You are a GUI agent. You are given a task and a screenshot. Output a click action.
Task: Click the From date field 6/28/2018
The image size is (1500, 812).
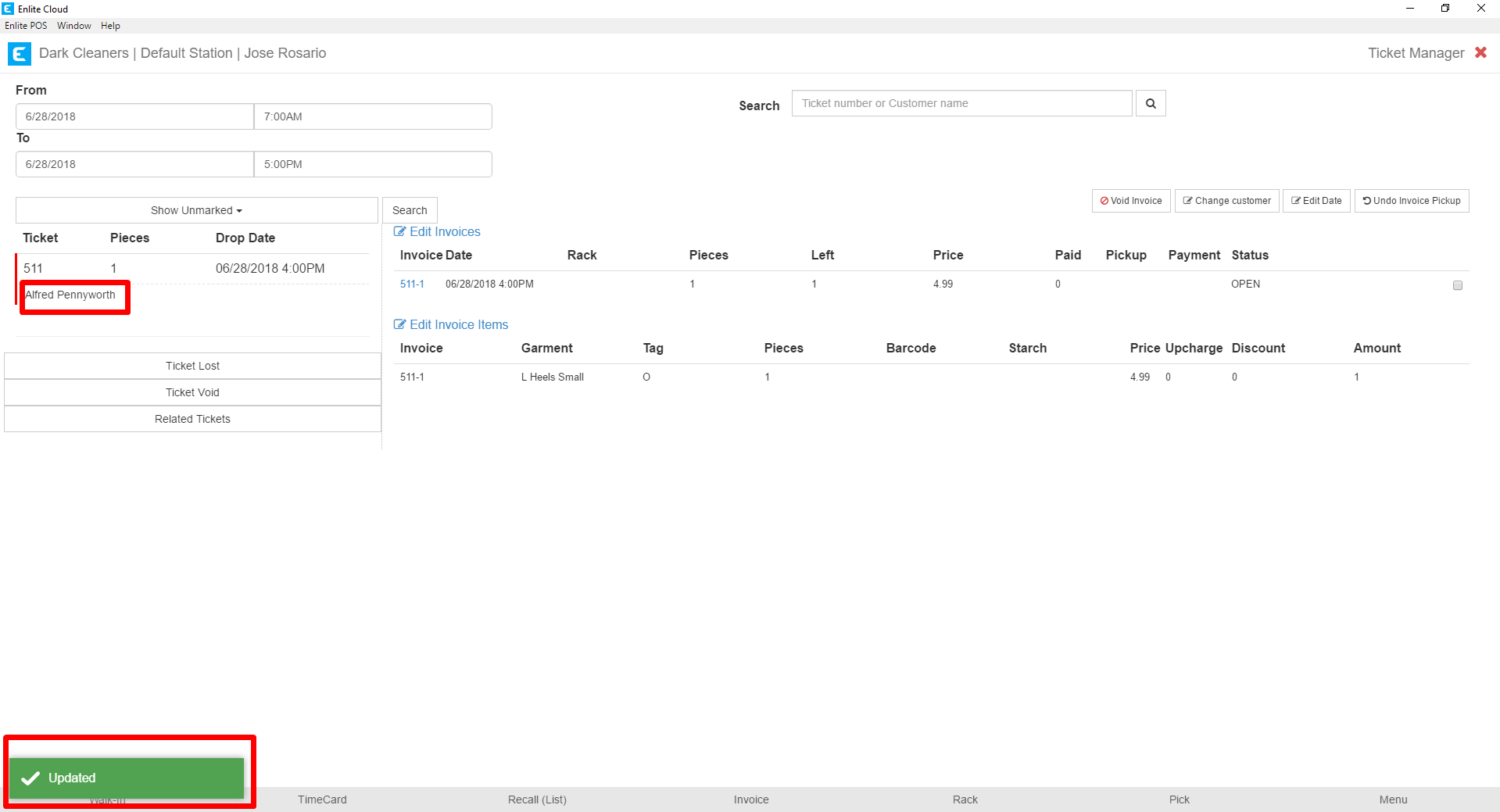point(134,116)
